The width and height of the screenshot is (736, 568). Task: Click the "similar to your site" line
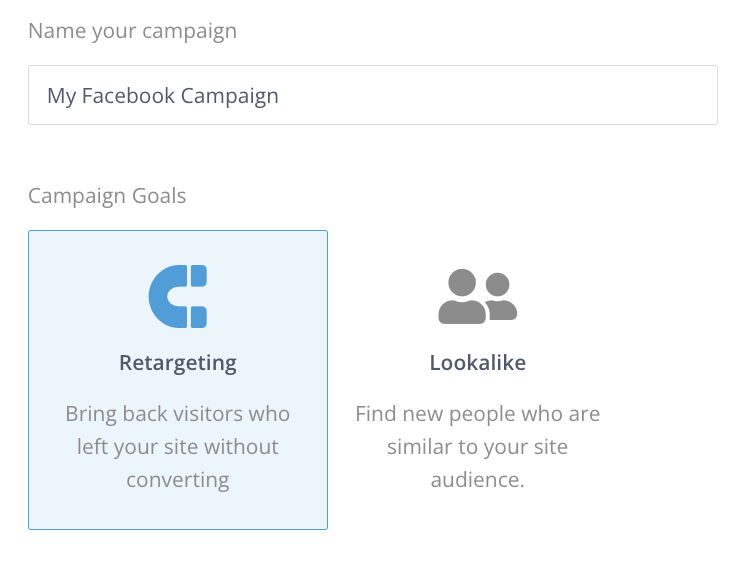[477, 446]
